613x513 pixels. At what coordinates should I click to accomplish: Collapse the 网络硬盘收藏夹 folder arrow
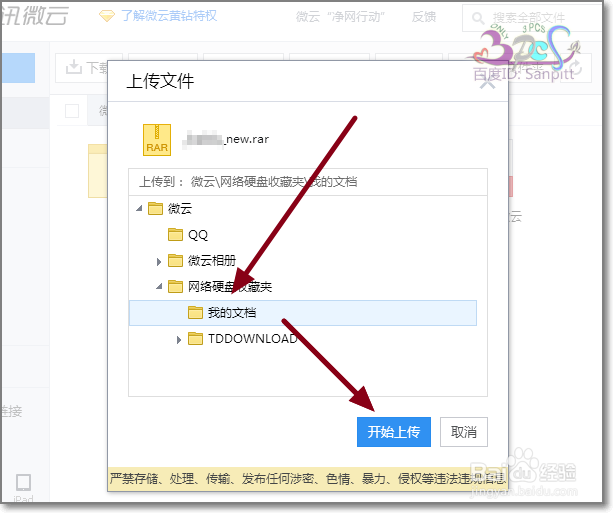(x=159, y=287)
